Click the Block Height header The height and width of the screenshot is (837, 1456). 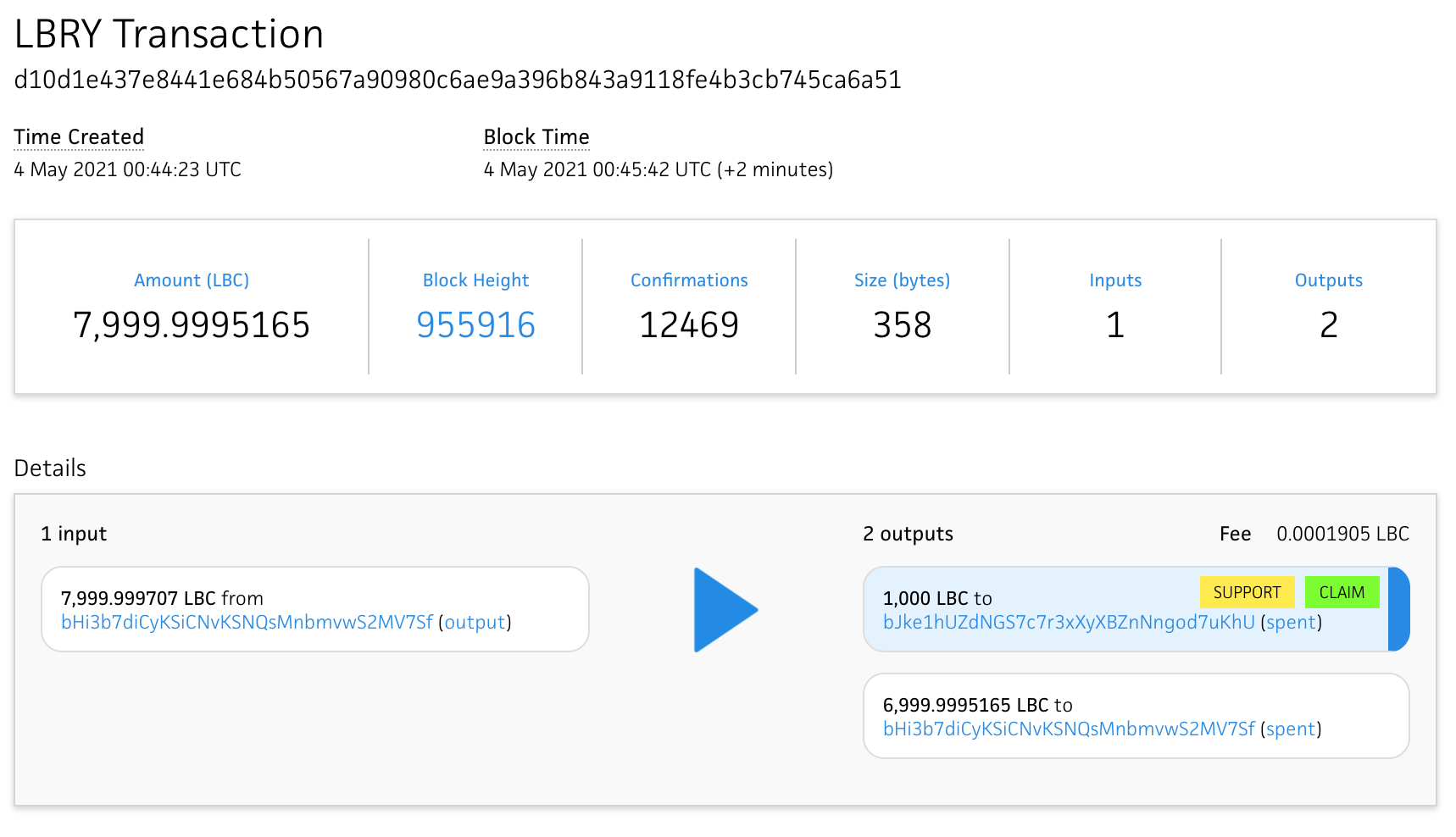[x=475, y=280]
